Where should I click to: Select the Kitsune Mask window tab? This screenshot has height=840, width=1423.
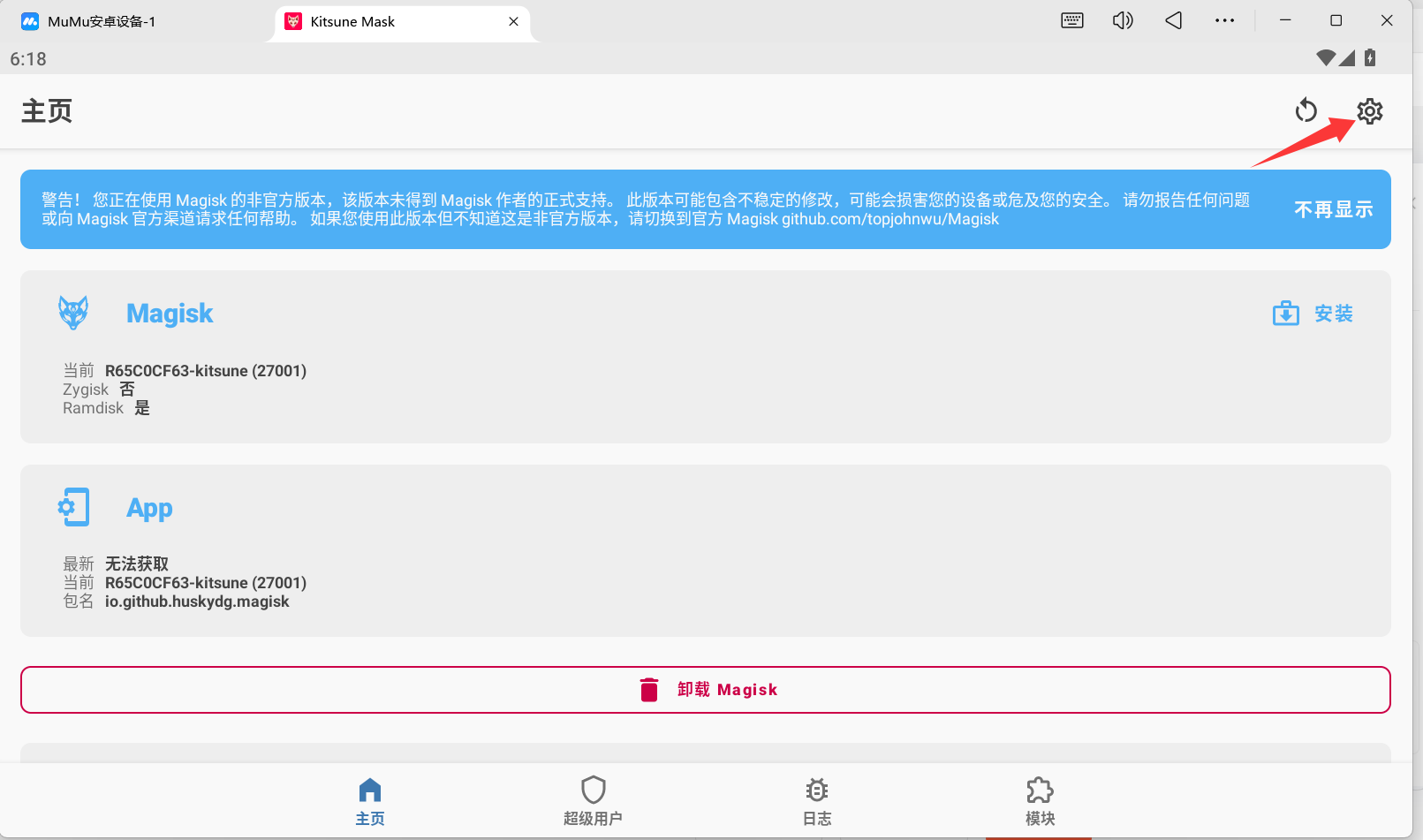pos(403,22)
